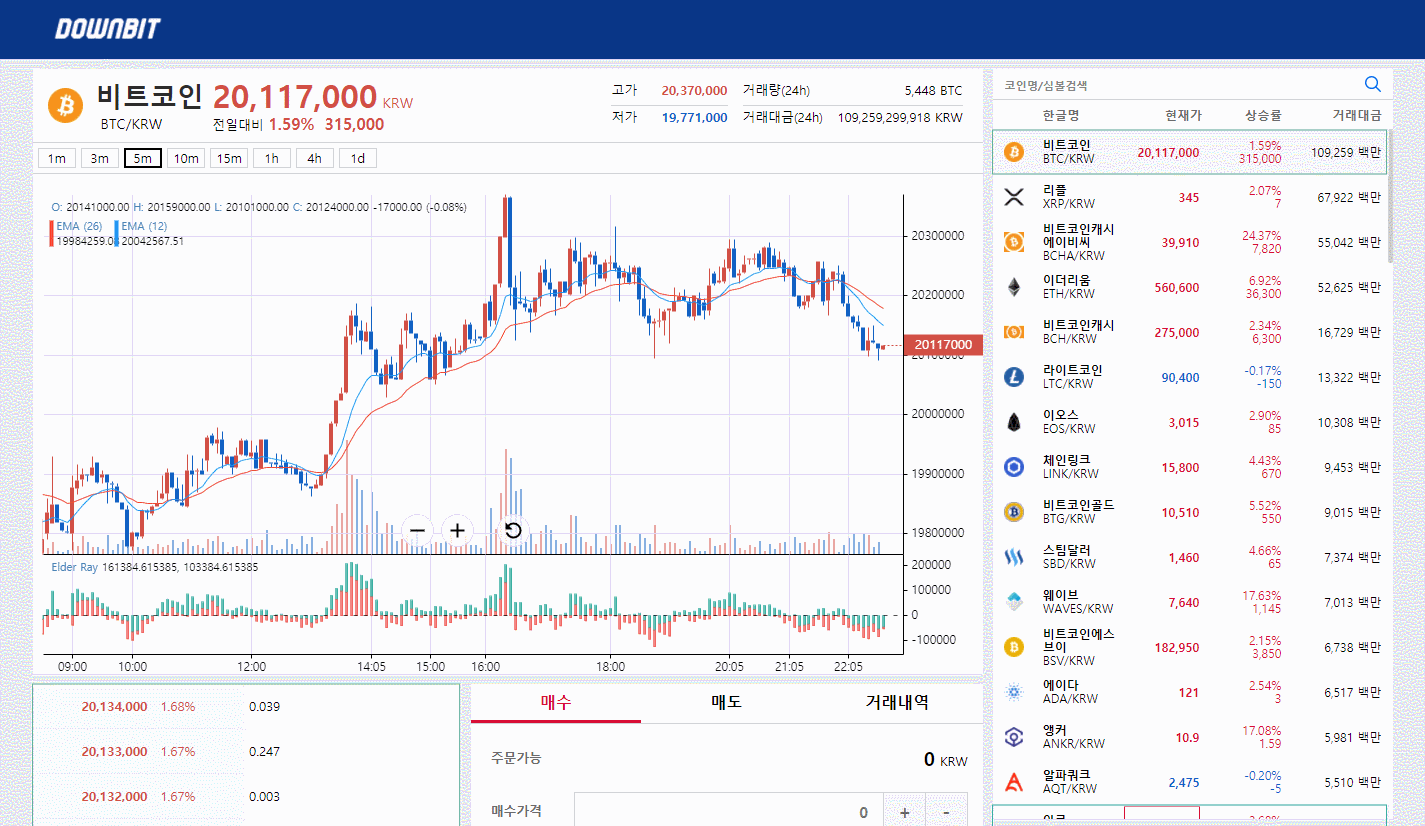Zoom in the chart with the plus button
1425x826 pixels.
[x=457, y=530]
